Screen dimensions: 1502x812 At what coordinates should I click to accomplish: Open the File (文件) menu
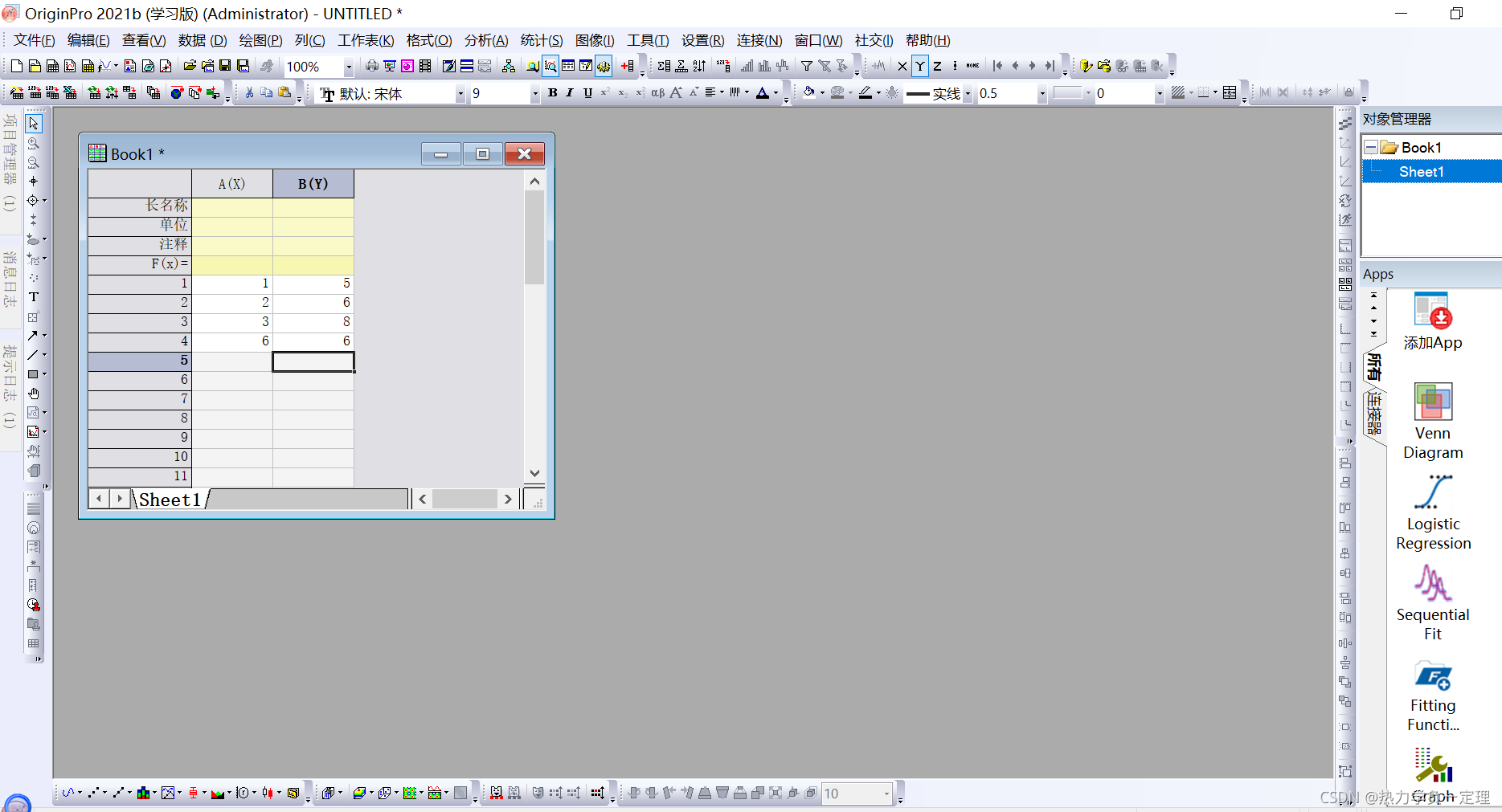[x=34, y=40]
